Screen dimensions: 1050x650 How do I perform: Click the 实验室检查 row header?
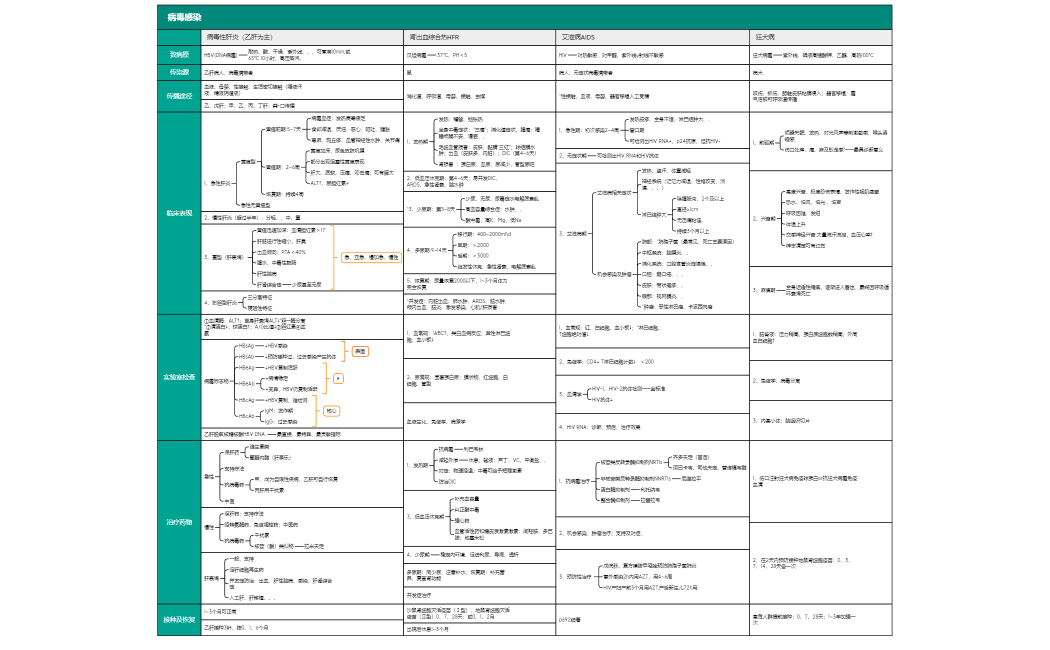(179, 376)
